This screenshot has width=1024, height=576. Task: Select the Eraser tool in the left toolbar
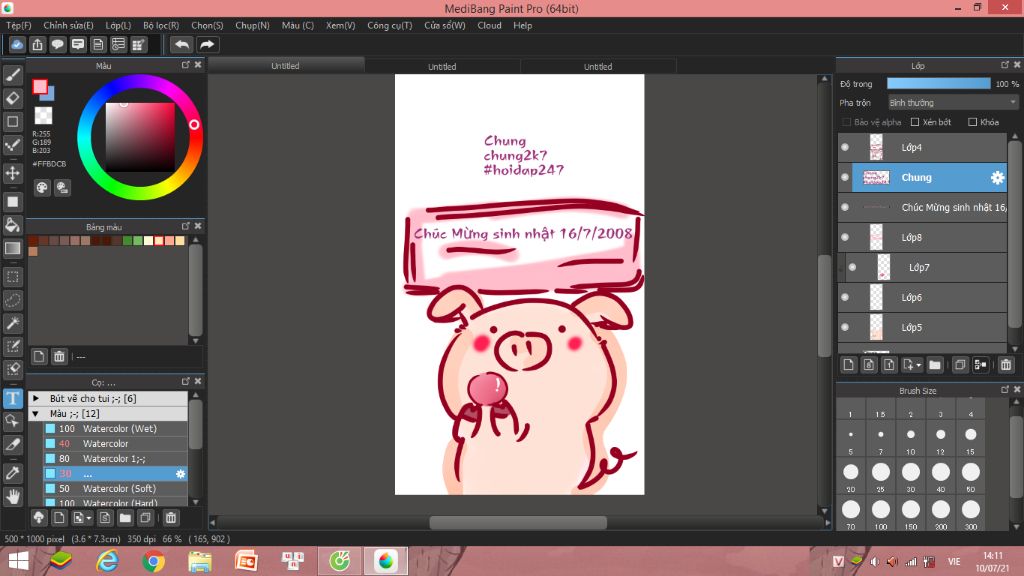(12, 98)
